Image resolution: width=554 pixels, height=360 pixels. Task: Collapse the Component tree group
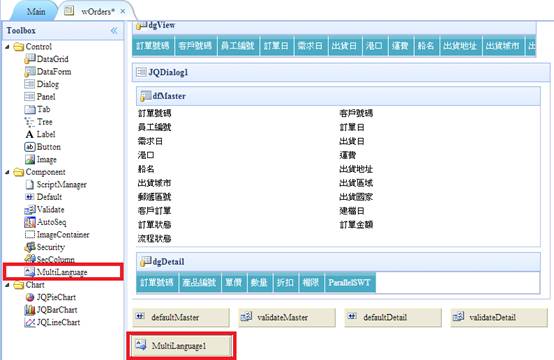pos(7,172)
